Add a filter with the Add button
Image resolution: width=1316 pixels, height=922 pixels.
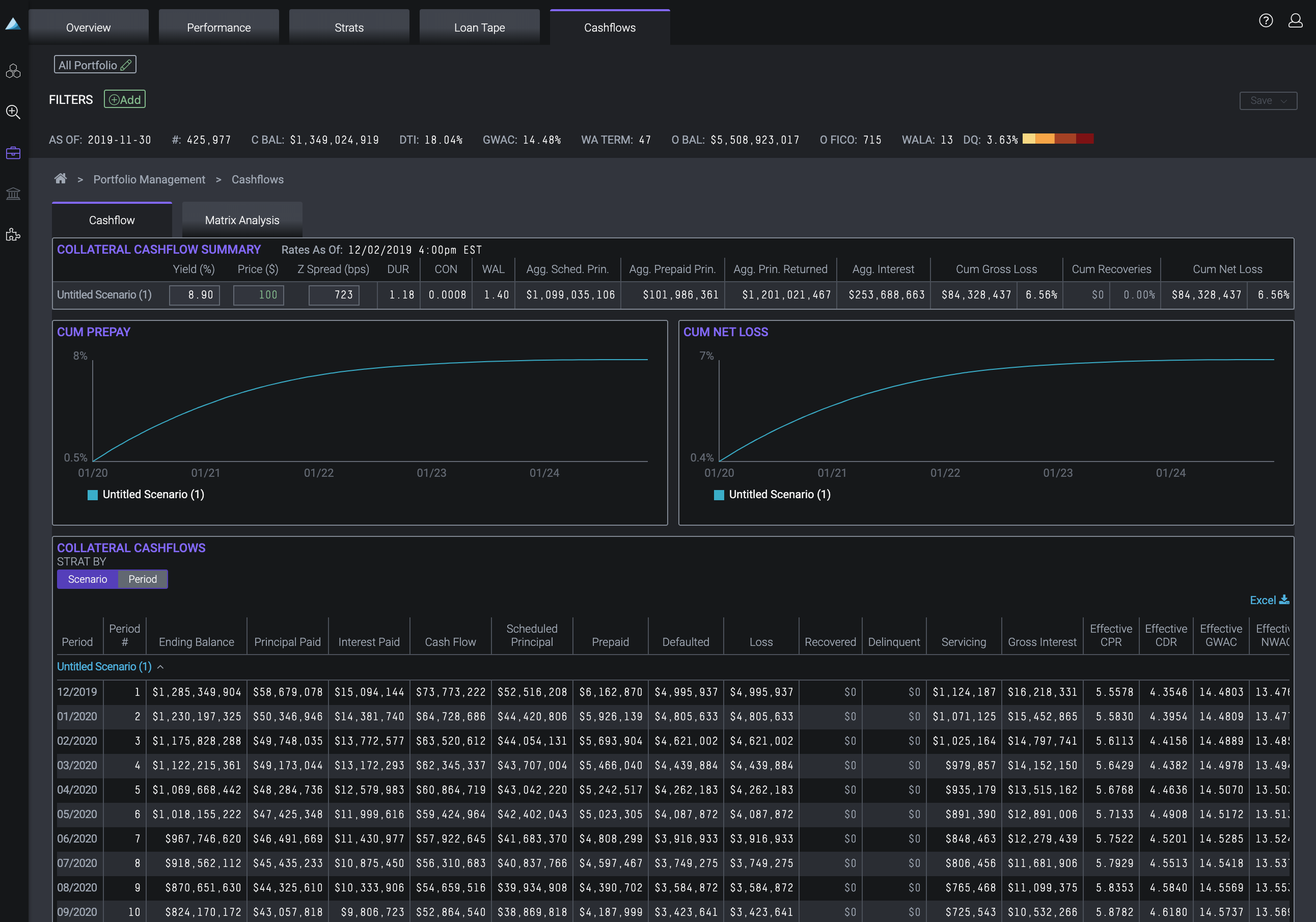(124, 99)
